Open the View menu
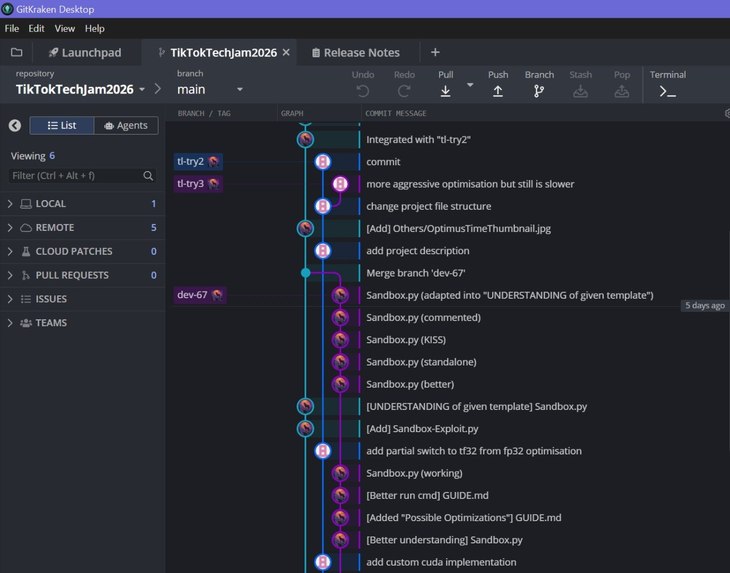The image size is (730, 573). click(65, 28)
